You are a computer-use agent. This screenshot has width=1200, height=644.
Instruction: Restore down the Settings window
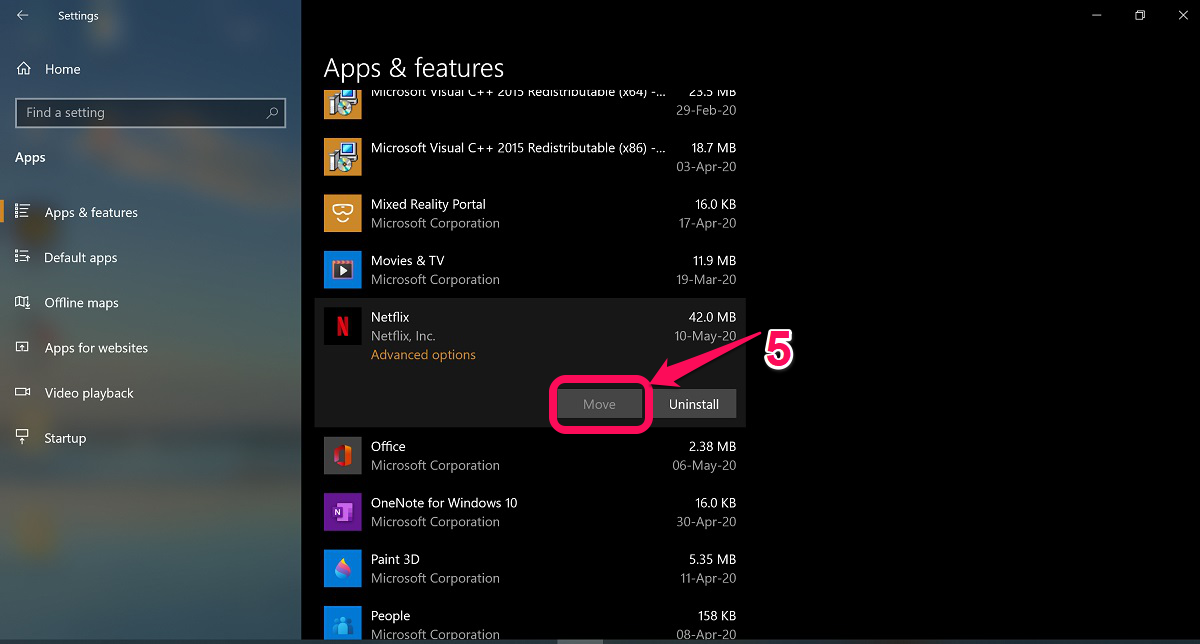click(x=1140, y=15)
